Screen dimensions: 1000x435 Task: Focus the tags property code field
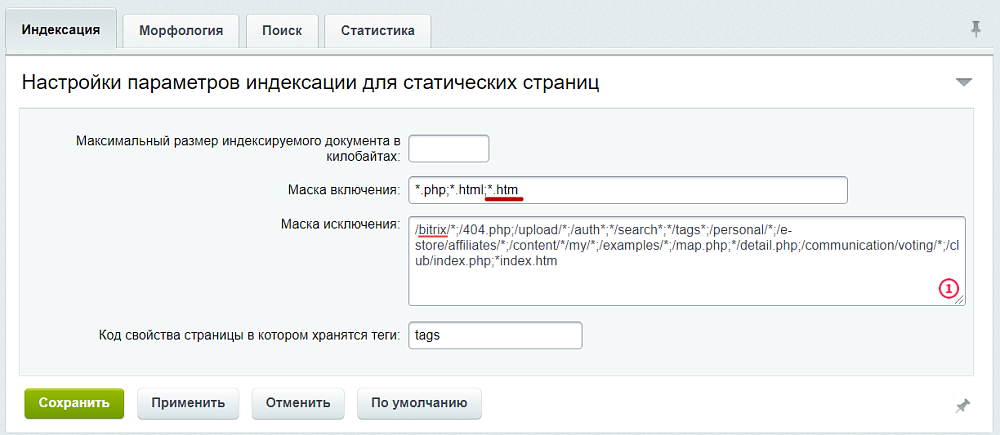[x=495, y=335]
